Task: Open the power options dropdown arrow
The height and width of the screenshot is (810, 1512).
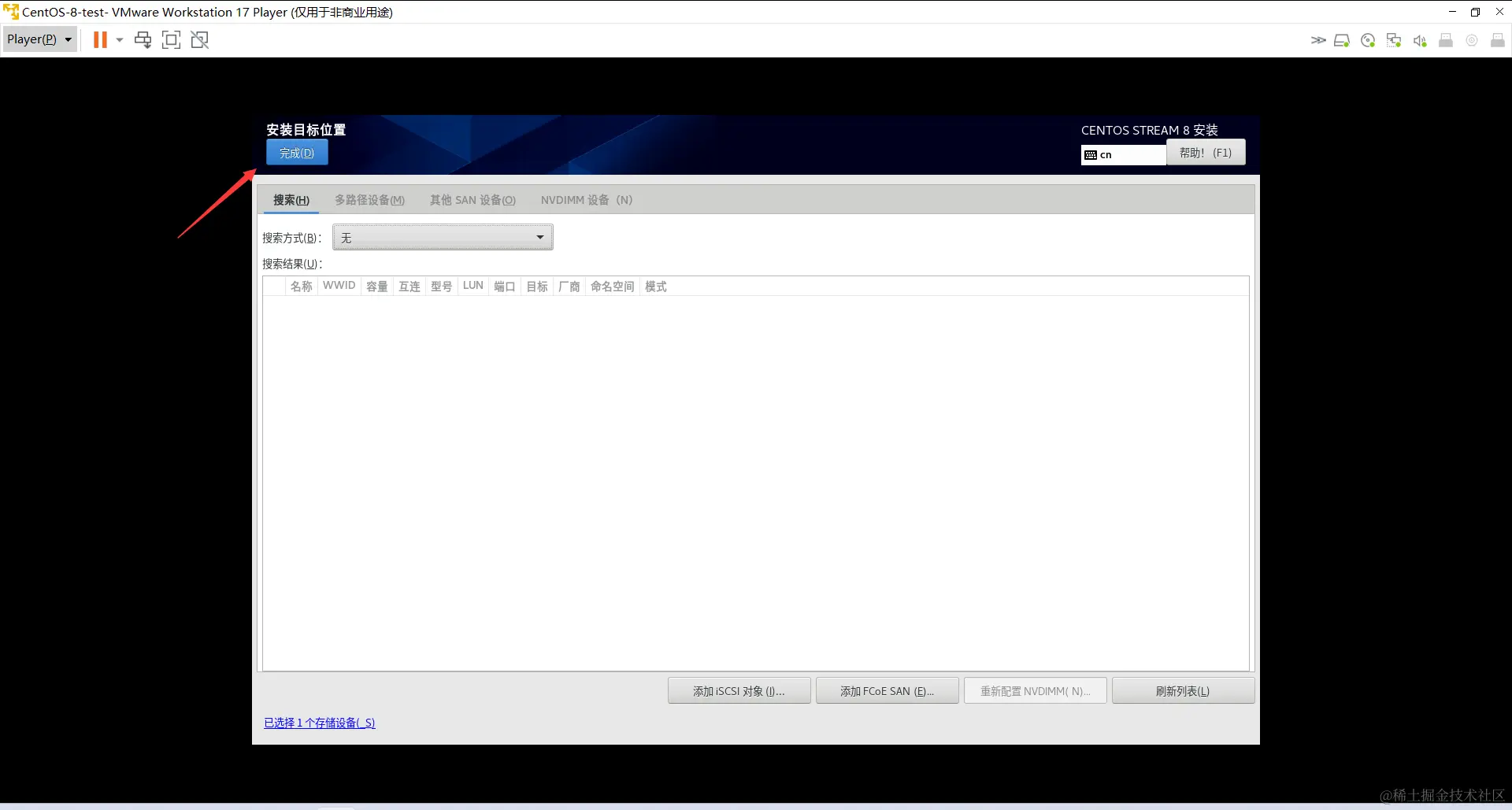Action: tap(120, 39)
